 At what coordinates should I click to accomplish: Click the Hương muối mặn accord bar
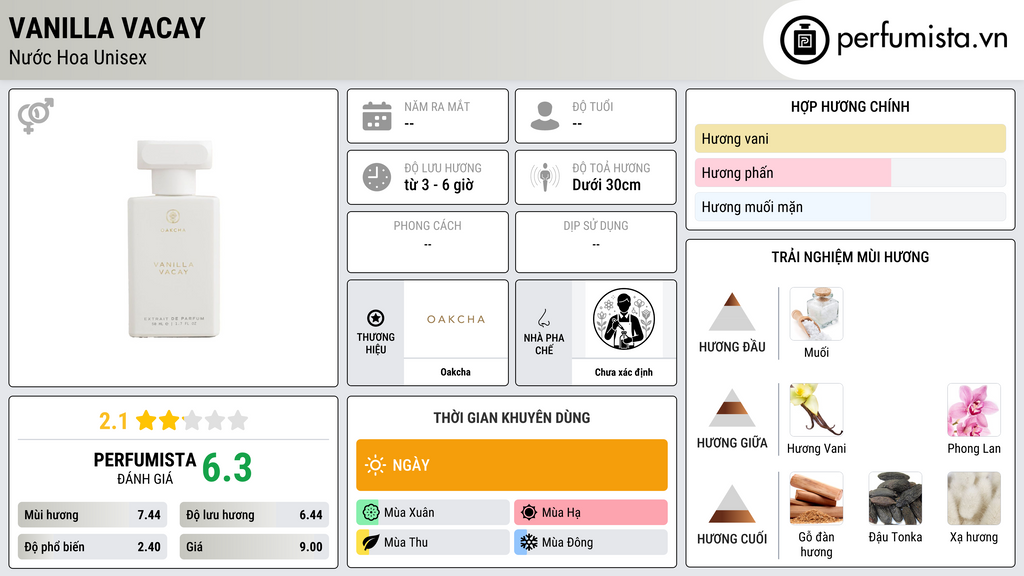pyautogui.click(x=850, y=207)
